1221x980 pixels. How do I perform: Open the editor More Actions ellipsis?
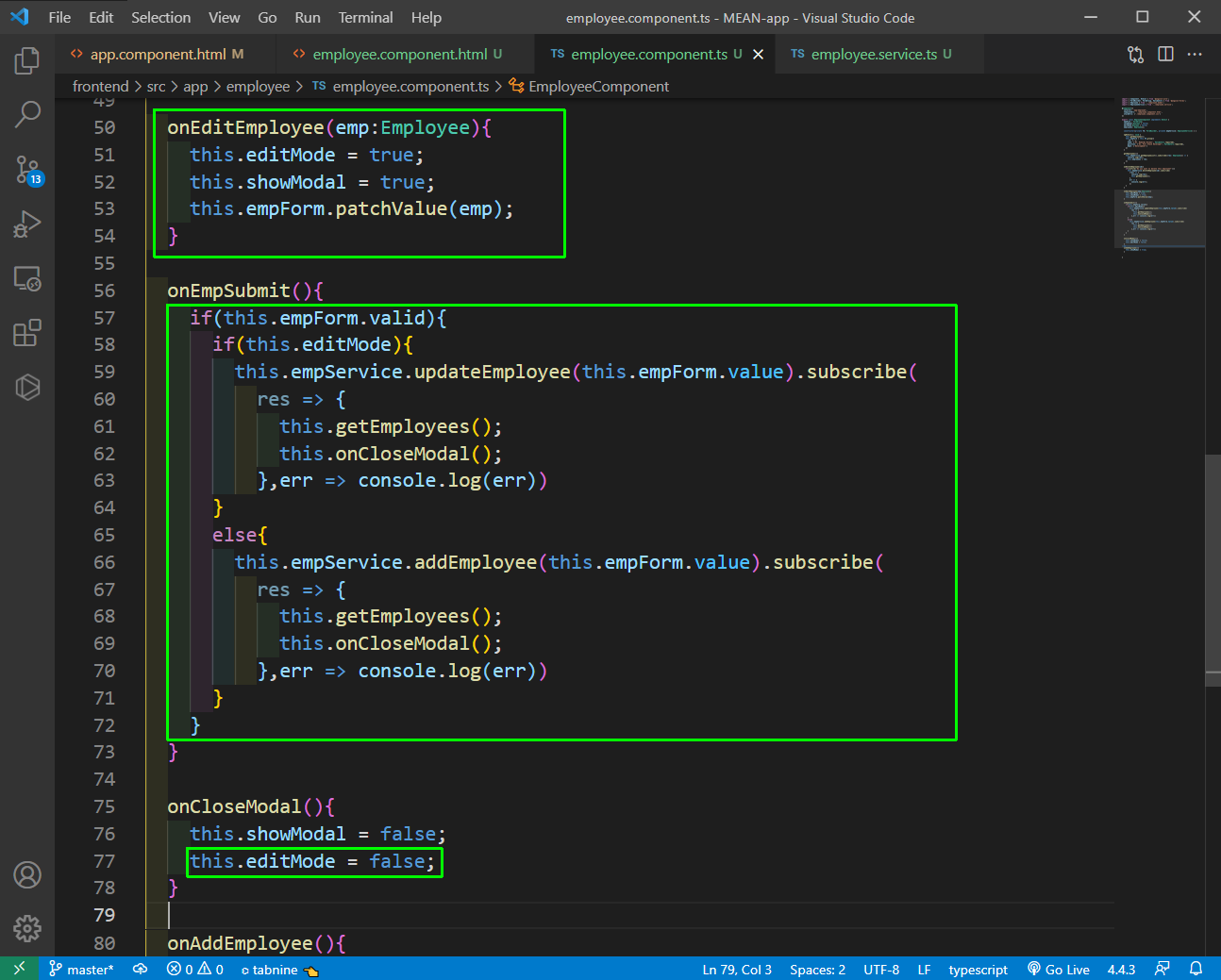click(1195, 55)
